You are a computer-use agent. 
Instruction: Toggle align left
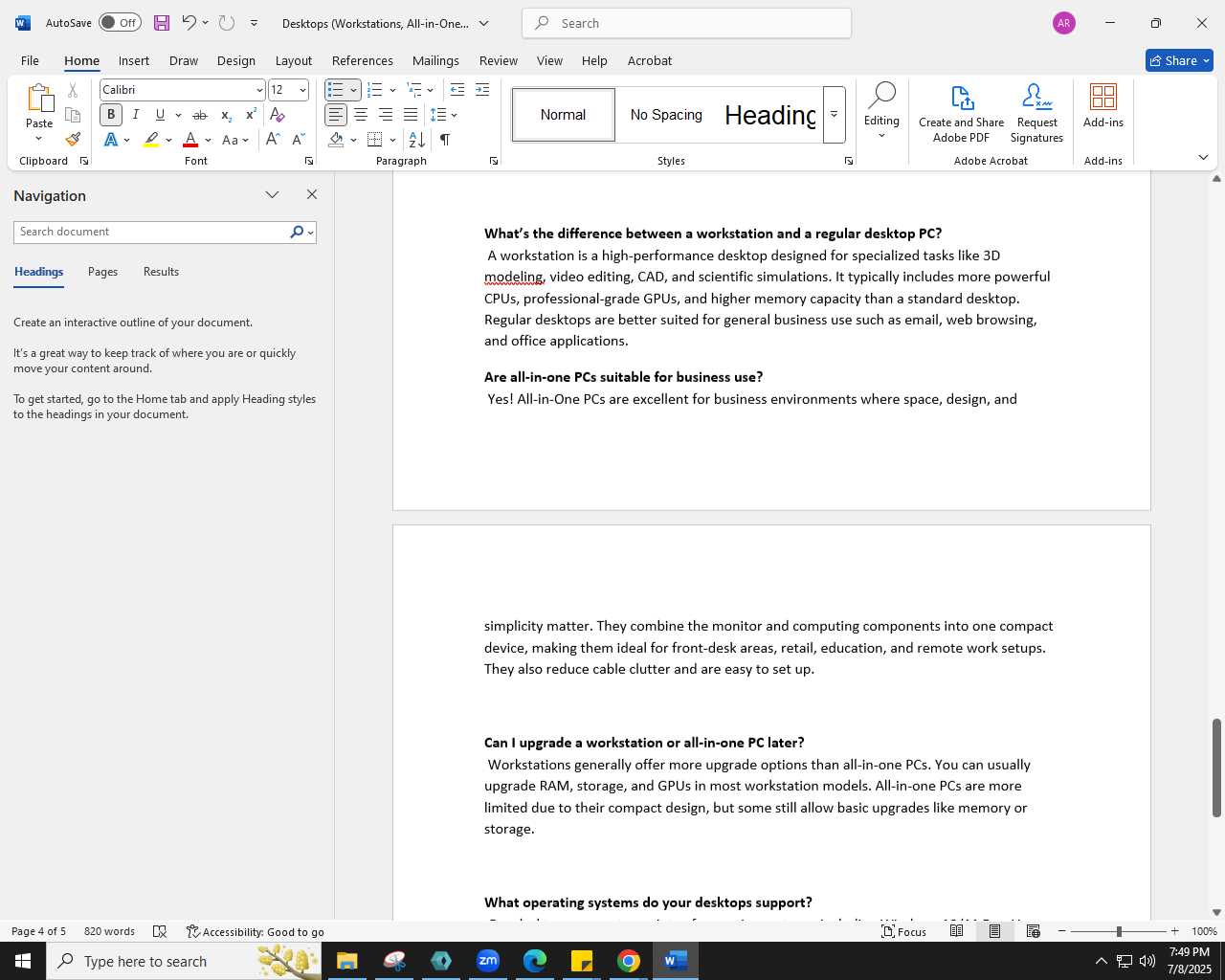(336, 115)
